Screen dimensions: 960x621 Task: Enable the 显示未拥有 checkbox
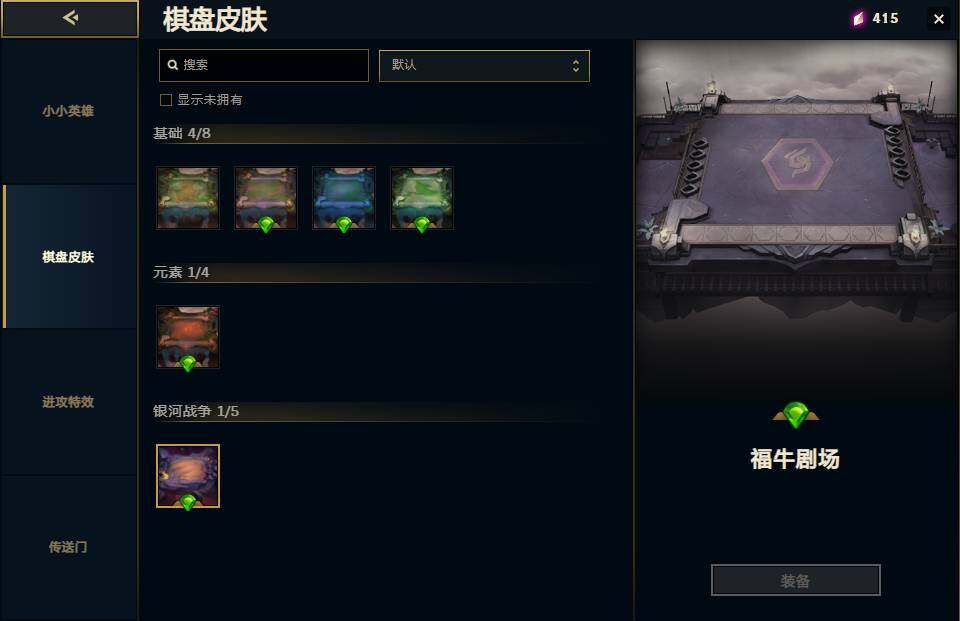pyautogui.click(x=166, y=100)
